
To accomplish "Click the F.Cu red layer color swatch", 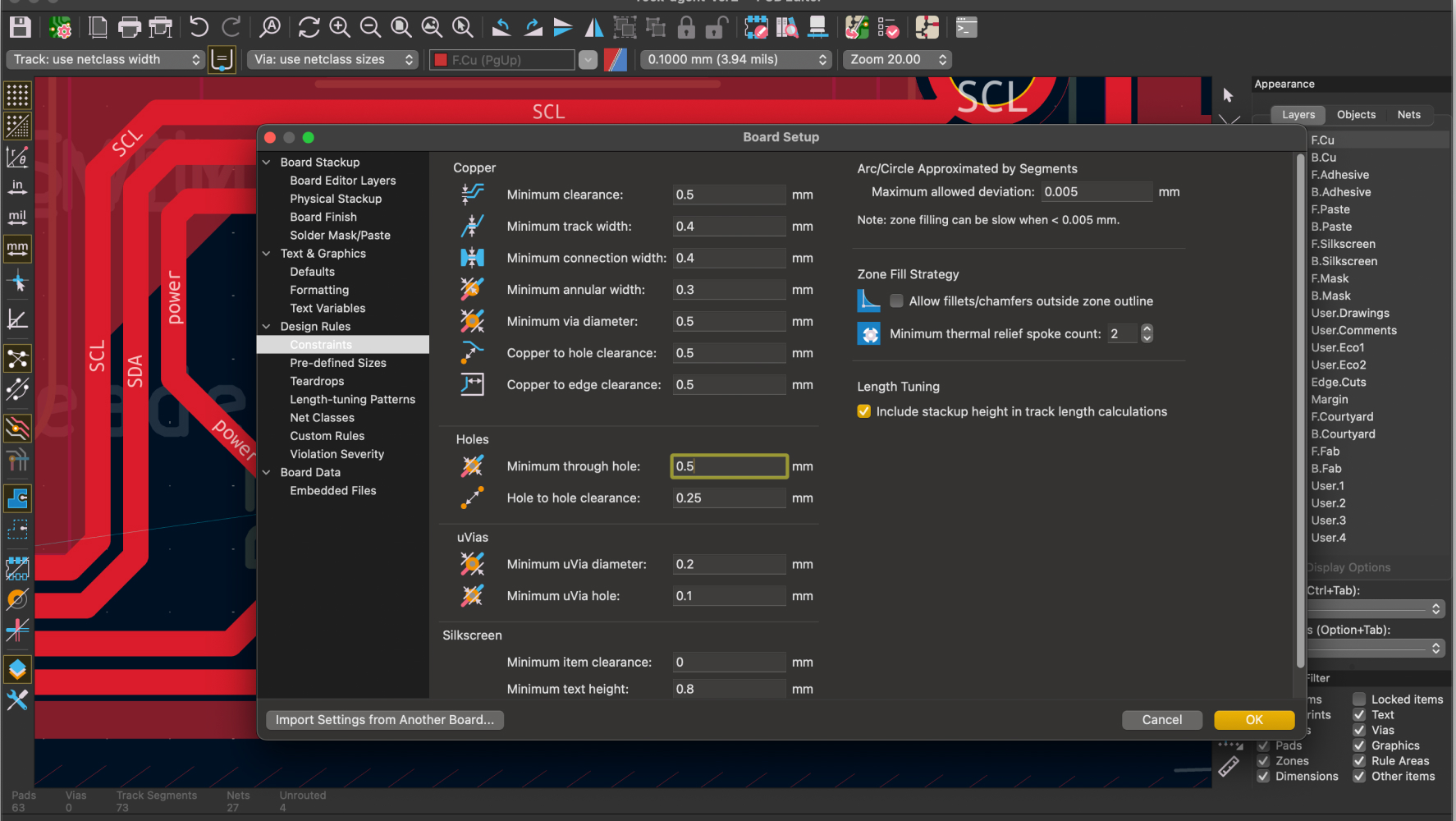I will point(441,60).
